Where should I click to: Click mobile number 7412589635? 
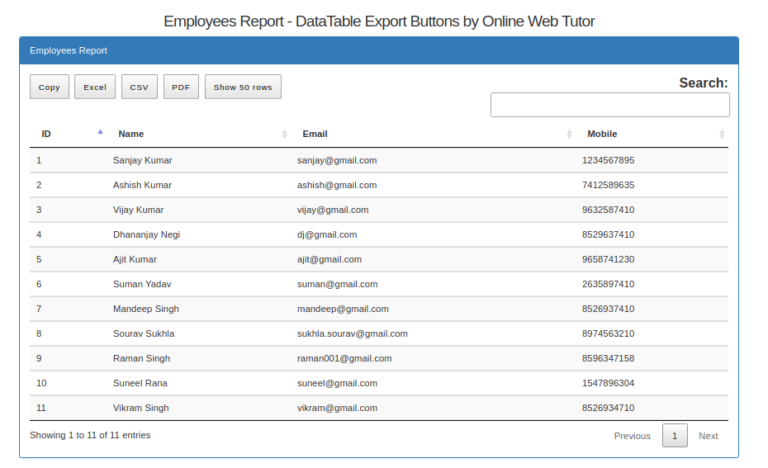coord(608,185)
